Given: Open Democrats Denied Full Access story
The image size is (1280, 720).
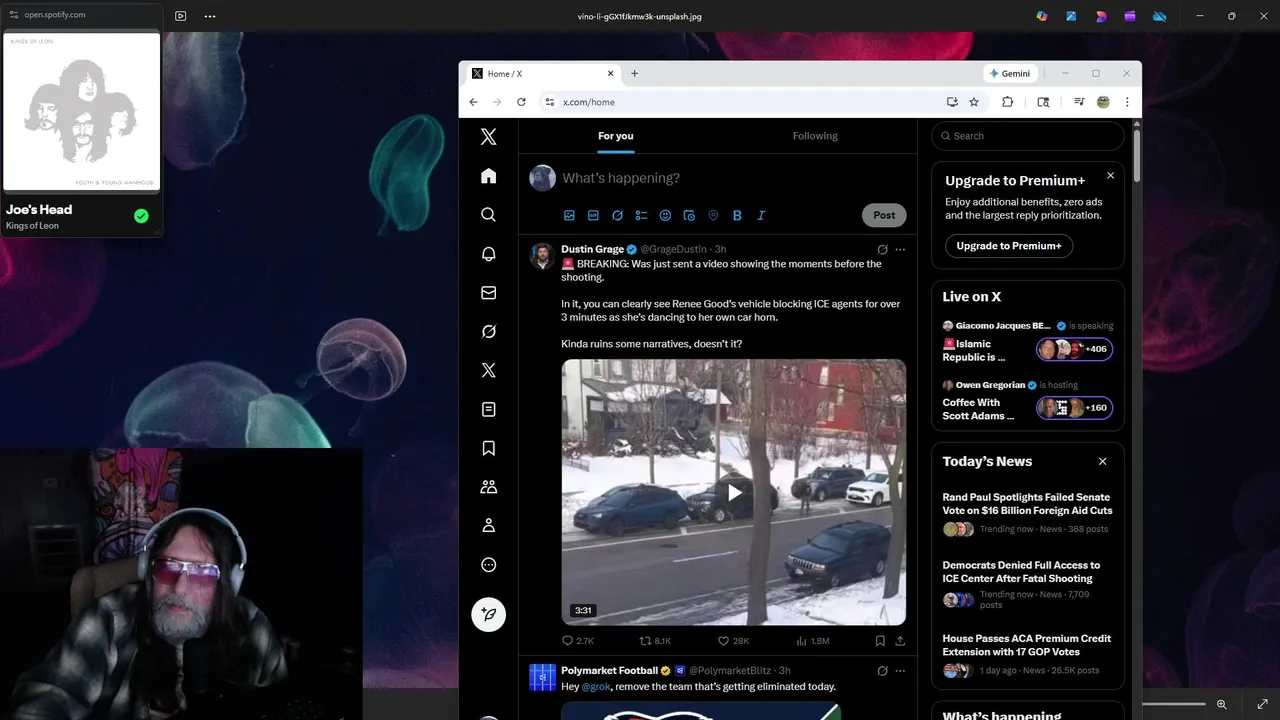Looking at the screenshot, I should [x=1021, y=572].
